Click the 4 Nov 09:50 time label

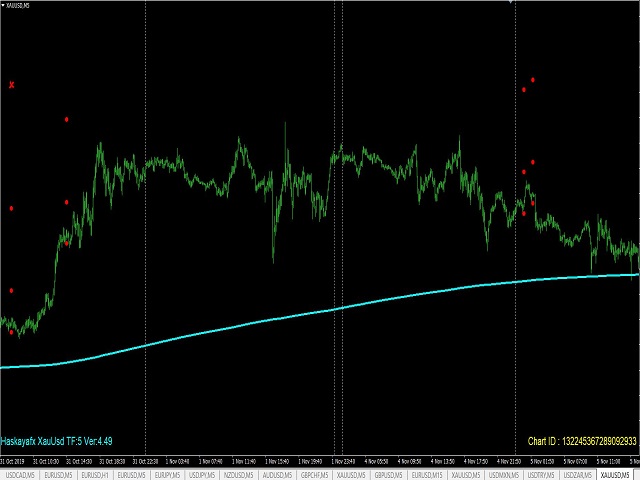[x=409, y=462]
